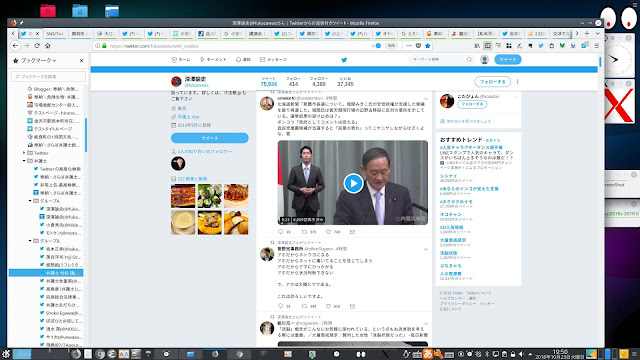Image resolution: width=640 pixels, height=360 pixels.
Task: Click the green butterfly extension toolbar icon
Action: coord(562,46)
